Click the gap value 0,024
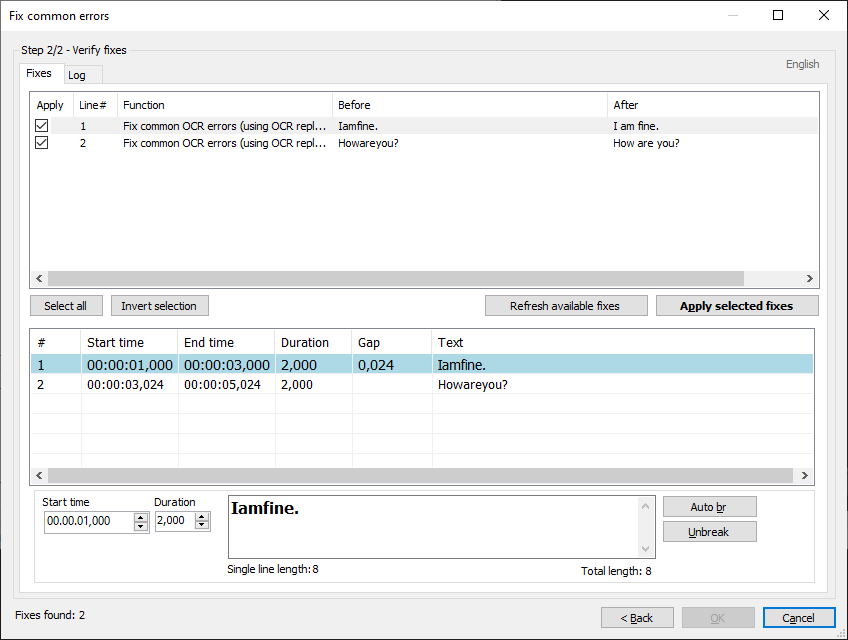The width and height of the screenshot is (848, 640). (x=375, y=365)
